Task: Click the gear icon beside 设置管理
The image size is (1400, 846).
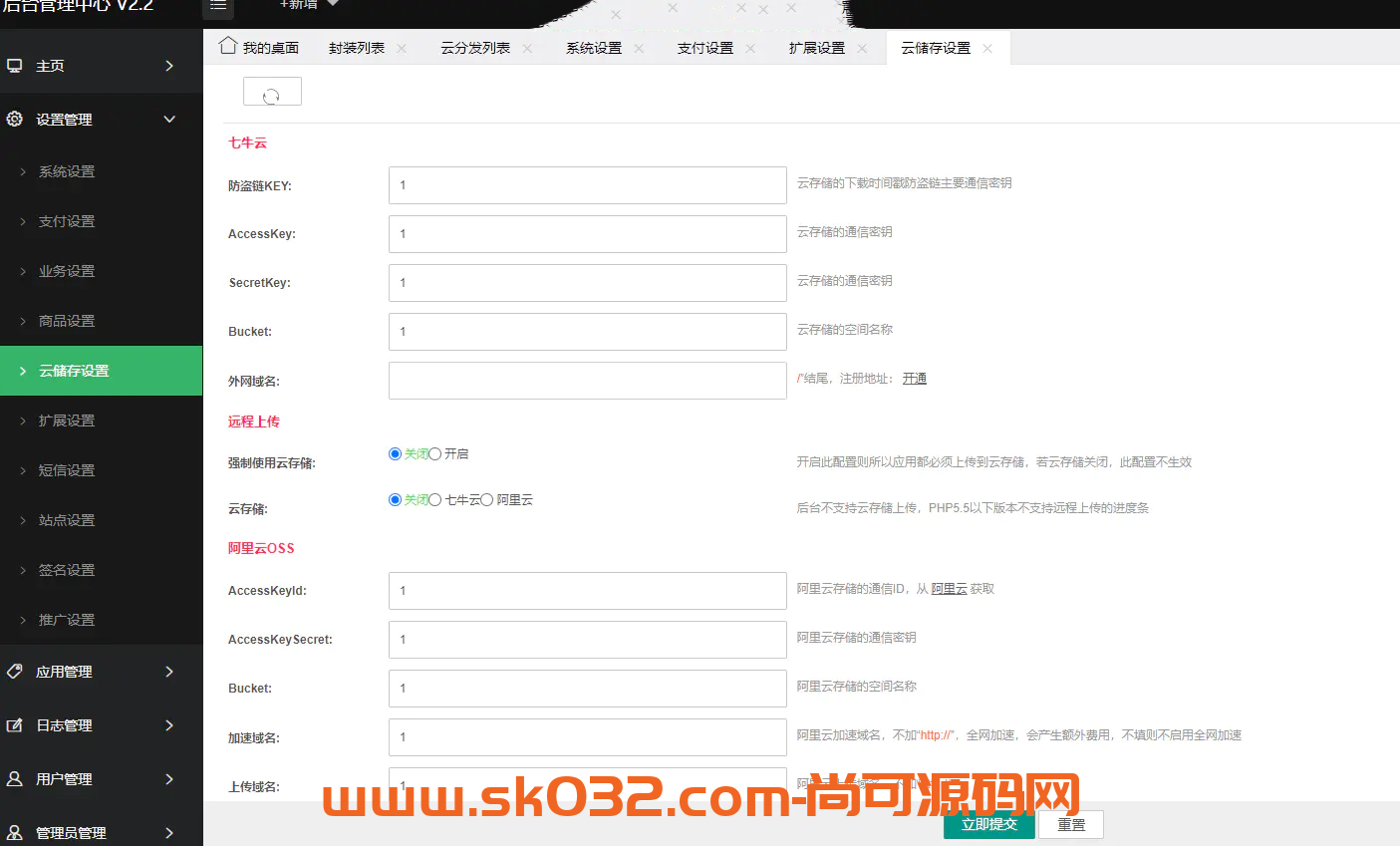Action: click(15, 120)
